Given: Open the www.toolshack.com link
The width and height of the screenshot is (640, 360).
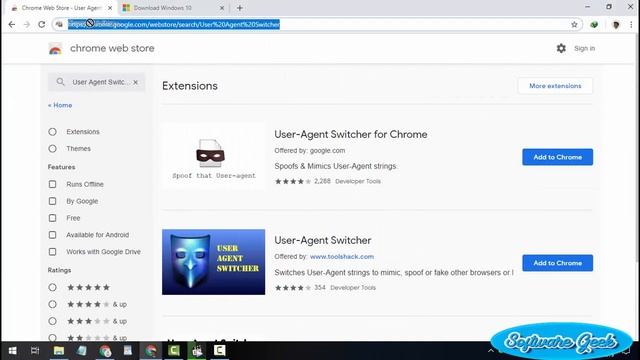Looking at the screenshot, I should 342,257.
